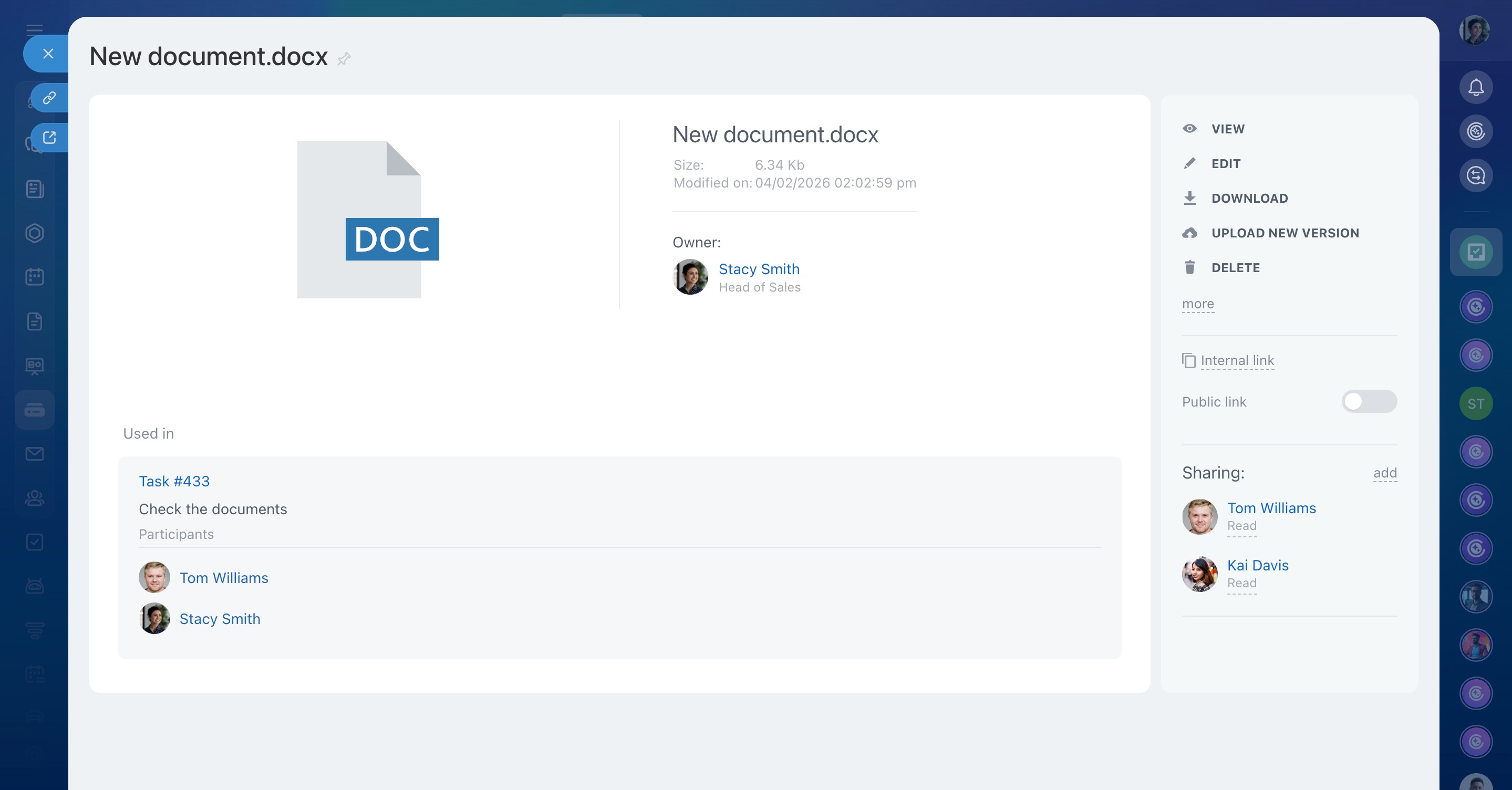This screenshot has height=790, width=1512.
Task: Open the chat history icon in right panel
Action: pyautogui.click(x=1476, y=175)
